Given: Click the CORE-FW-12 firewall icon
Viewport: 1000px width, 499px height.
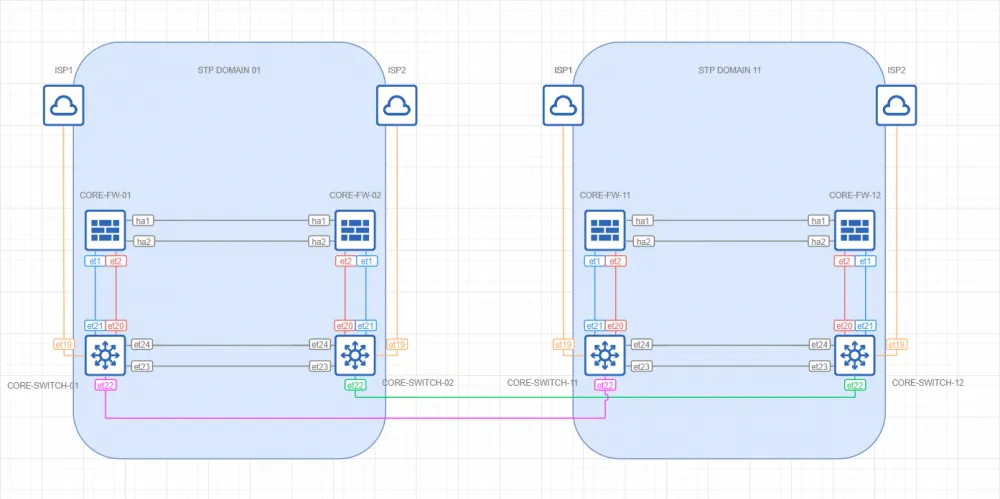Looking at the screenshot, I should tap(855, 230).
